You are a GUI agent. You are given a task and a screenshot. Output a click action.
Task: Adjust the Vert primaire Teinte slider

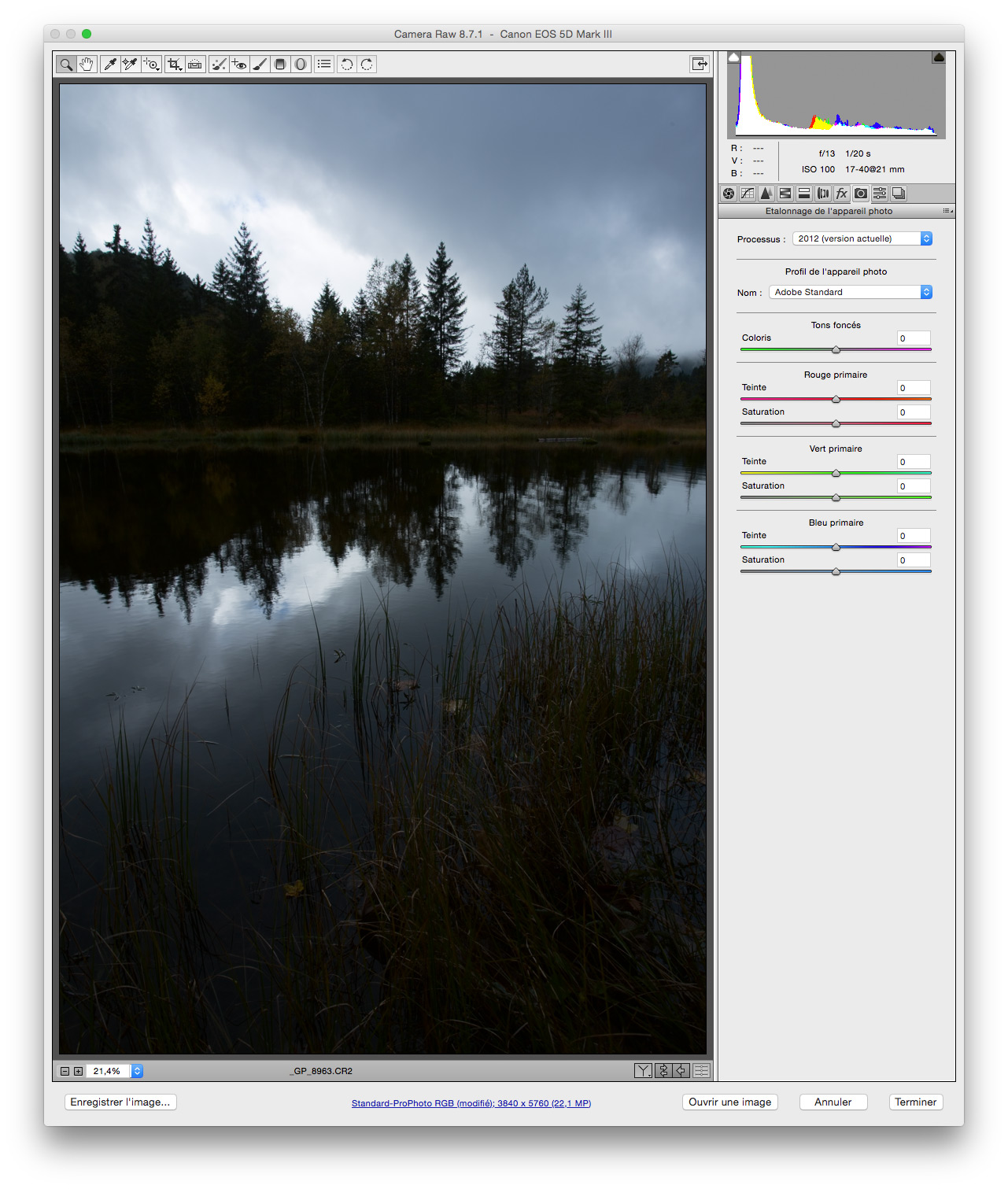click(x=836, y=473)
